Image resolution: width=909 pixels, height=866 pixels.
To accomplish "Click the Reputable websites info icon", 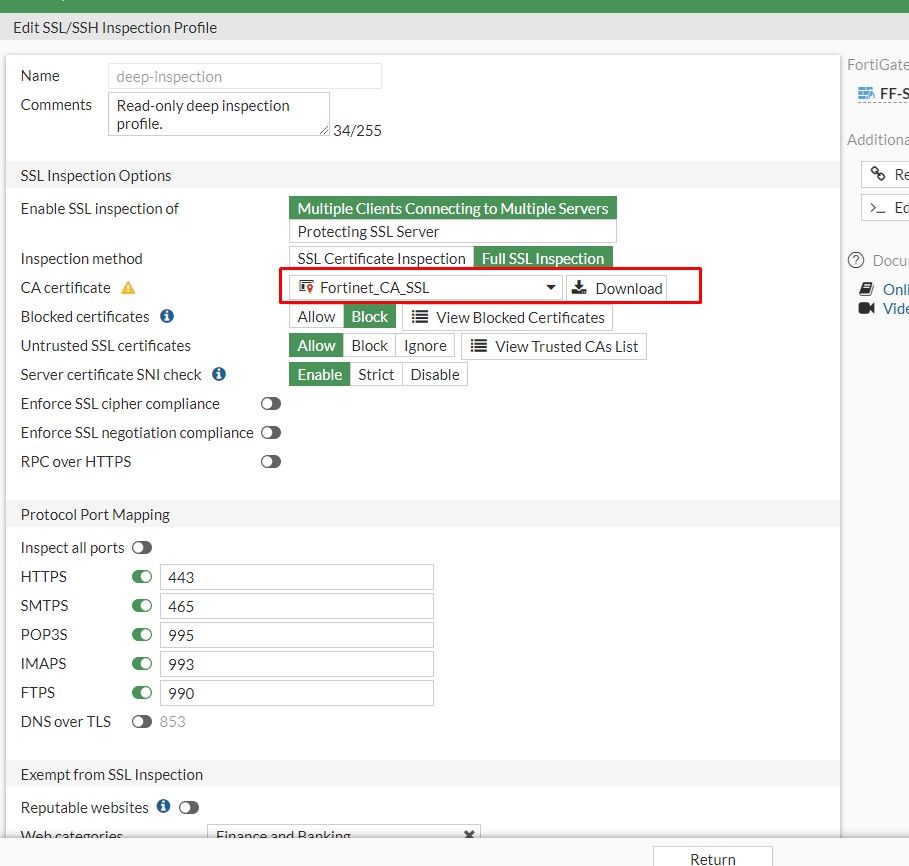I will [163, 807].
